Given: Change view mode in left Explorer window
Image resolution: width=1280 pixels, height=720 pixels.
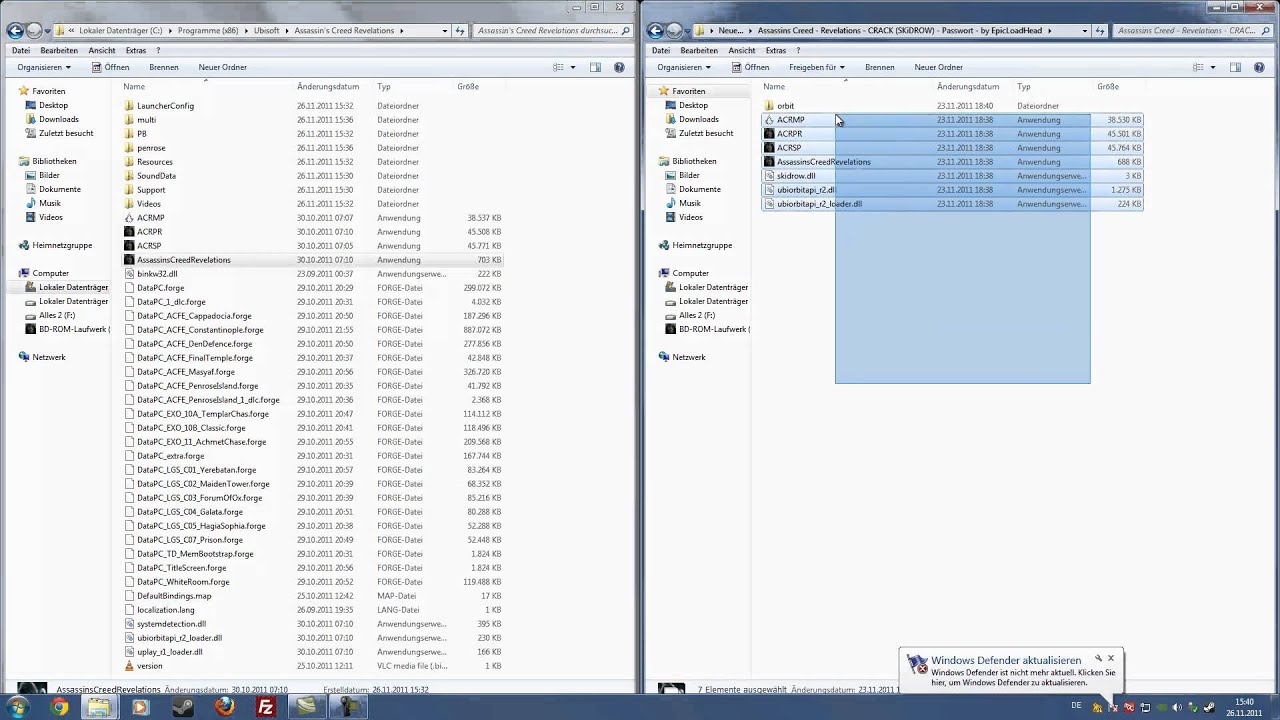Looking at the screenshot, I should point(558,67).
